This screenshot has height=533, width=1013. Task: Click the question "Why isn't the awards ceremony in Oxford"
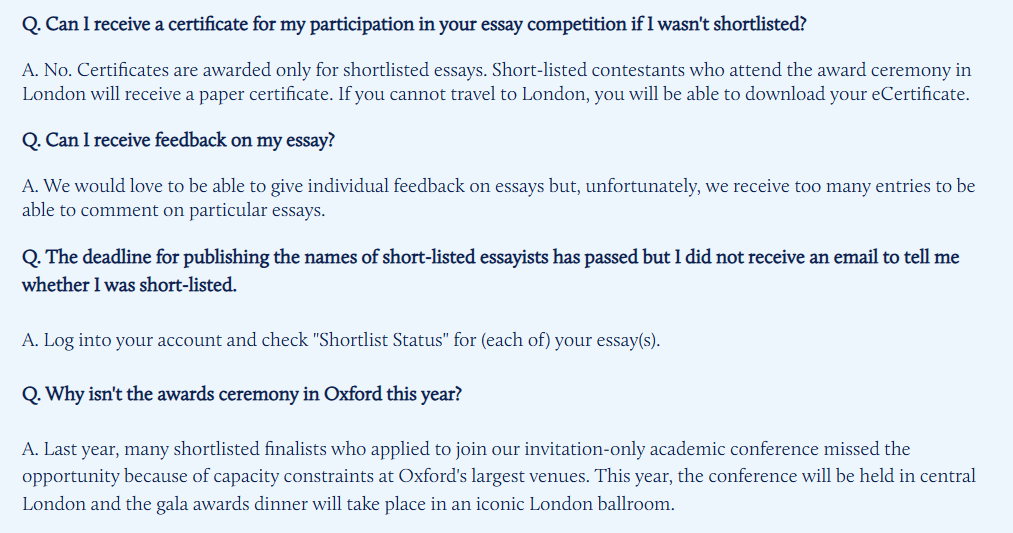[242, 394]
